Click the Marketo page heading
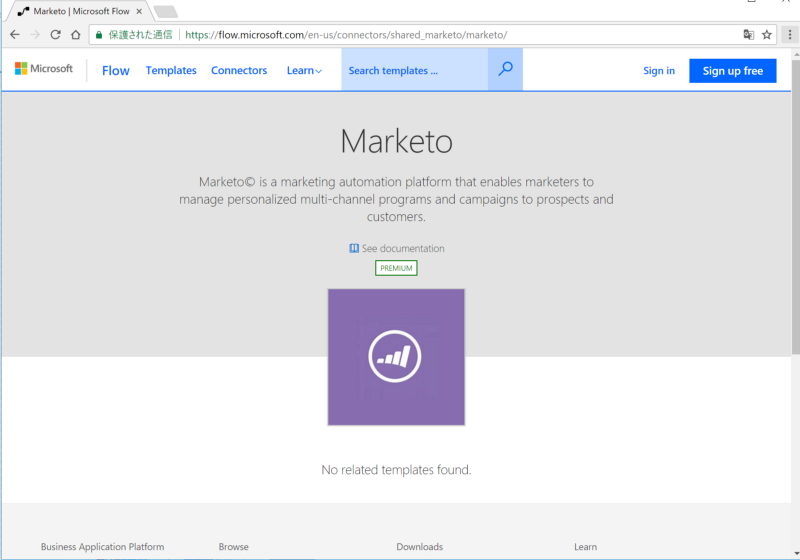Screen dimensions: 800x560 pyautogui.click(x=396, y=141)
